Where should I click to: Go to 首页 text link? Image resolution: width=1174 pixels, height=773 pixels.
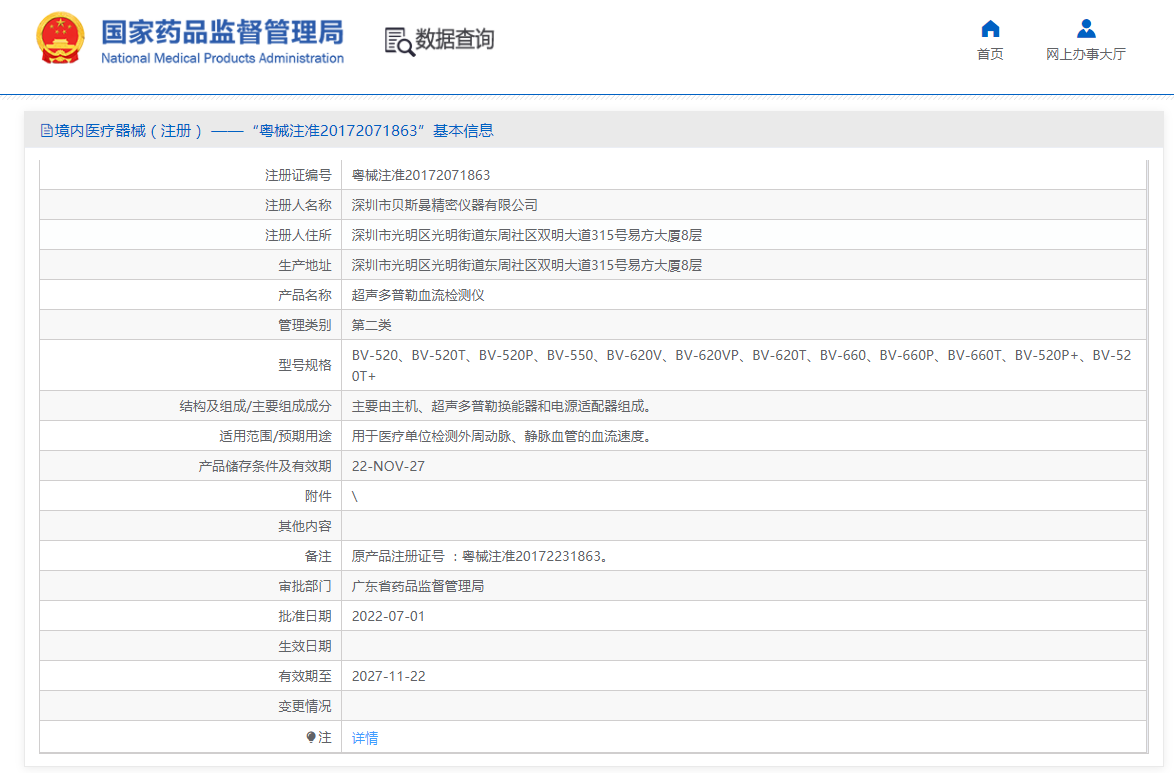(x=990, y=54)
